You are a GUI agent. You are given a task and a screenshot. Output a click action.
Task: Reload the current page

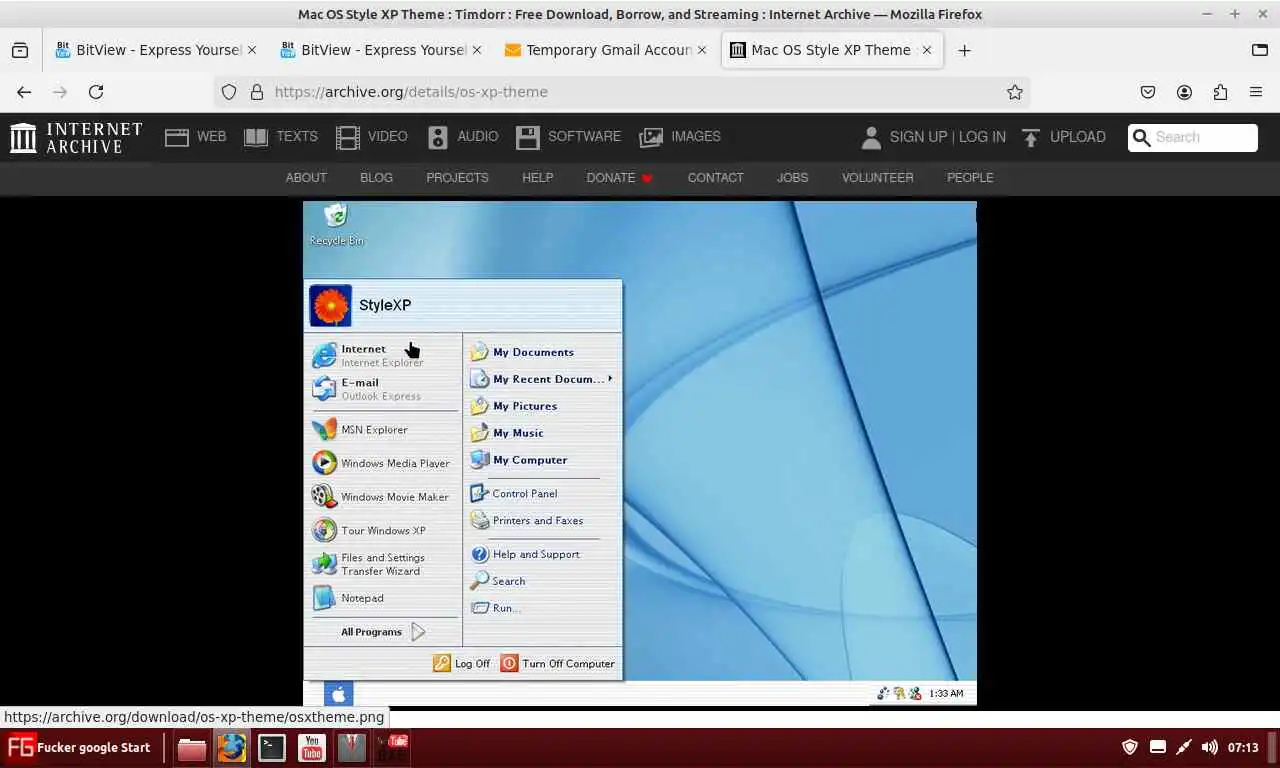(96, 92)
